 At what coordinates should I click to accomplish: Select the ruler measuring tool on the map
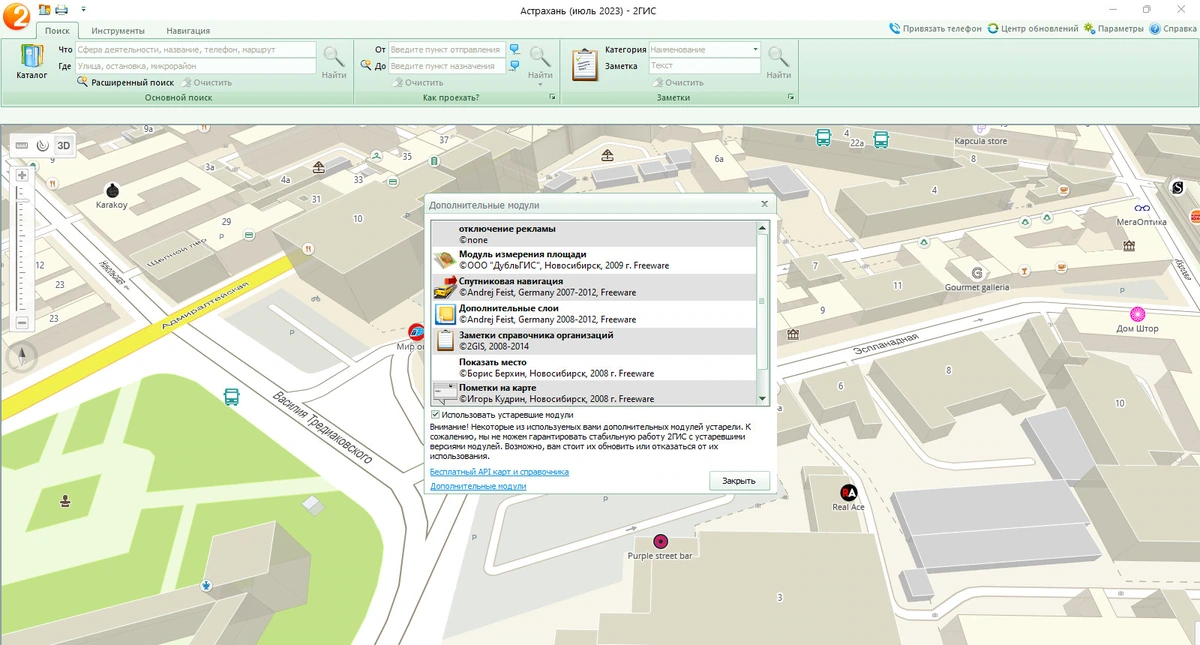pyautogui.click(x=22, y=145)
